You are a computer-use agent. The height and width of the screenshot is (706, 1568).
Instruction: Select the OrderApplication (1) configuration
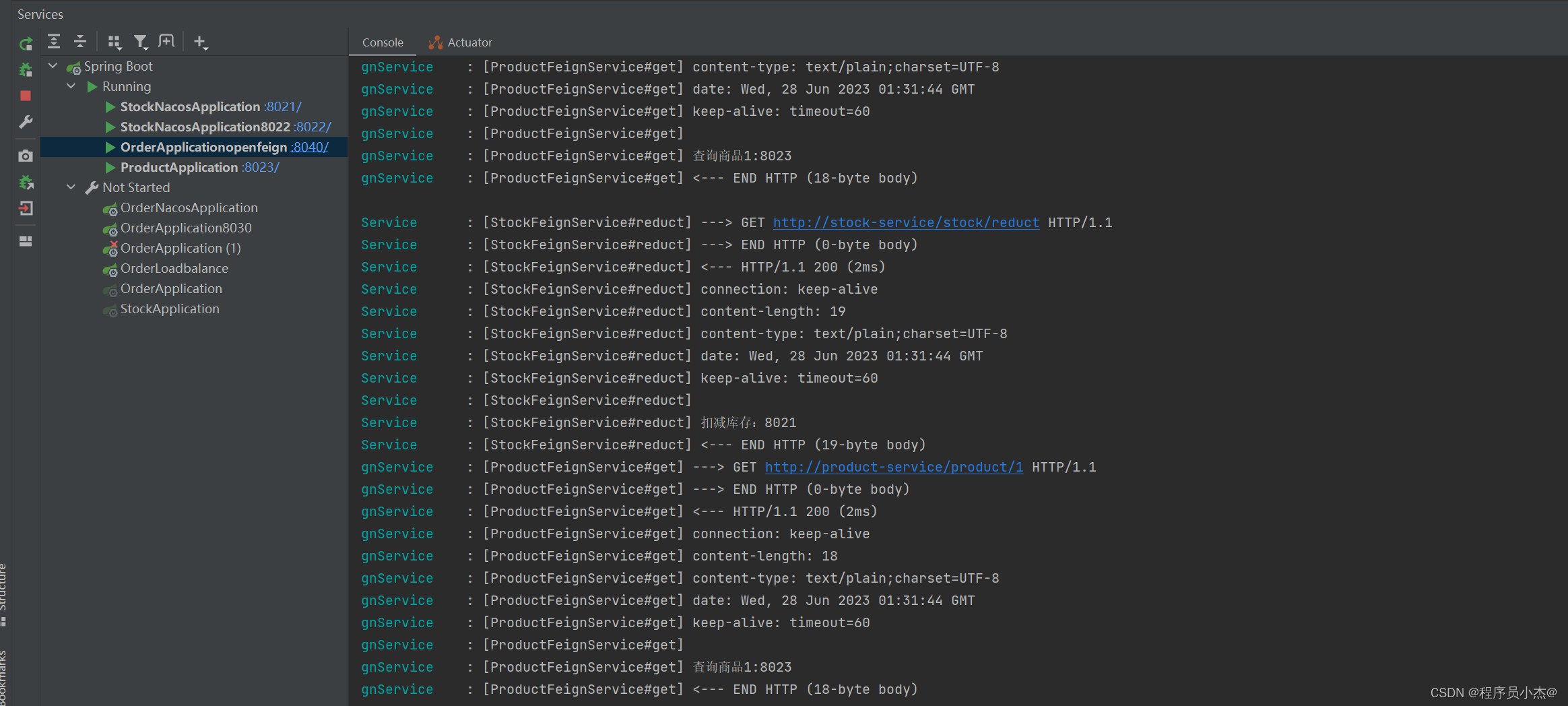pyautogui.click(x=181, y=248)
